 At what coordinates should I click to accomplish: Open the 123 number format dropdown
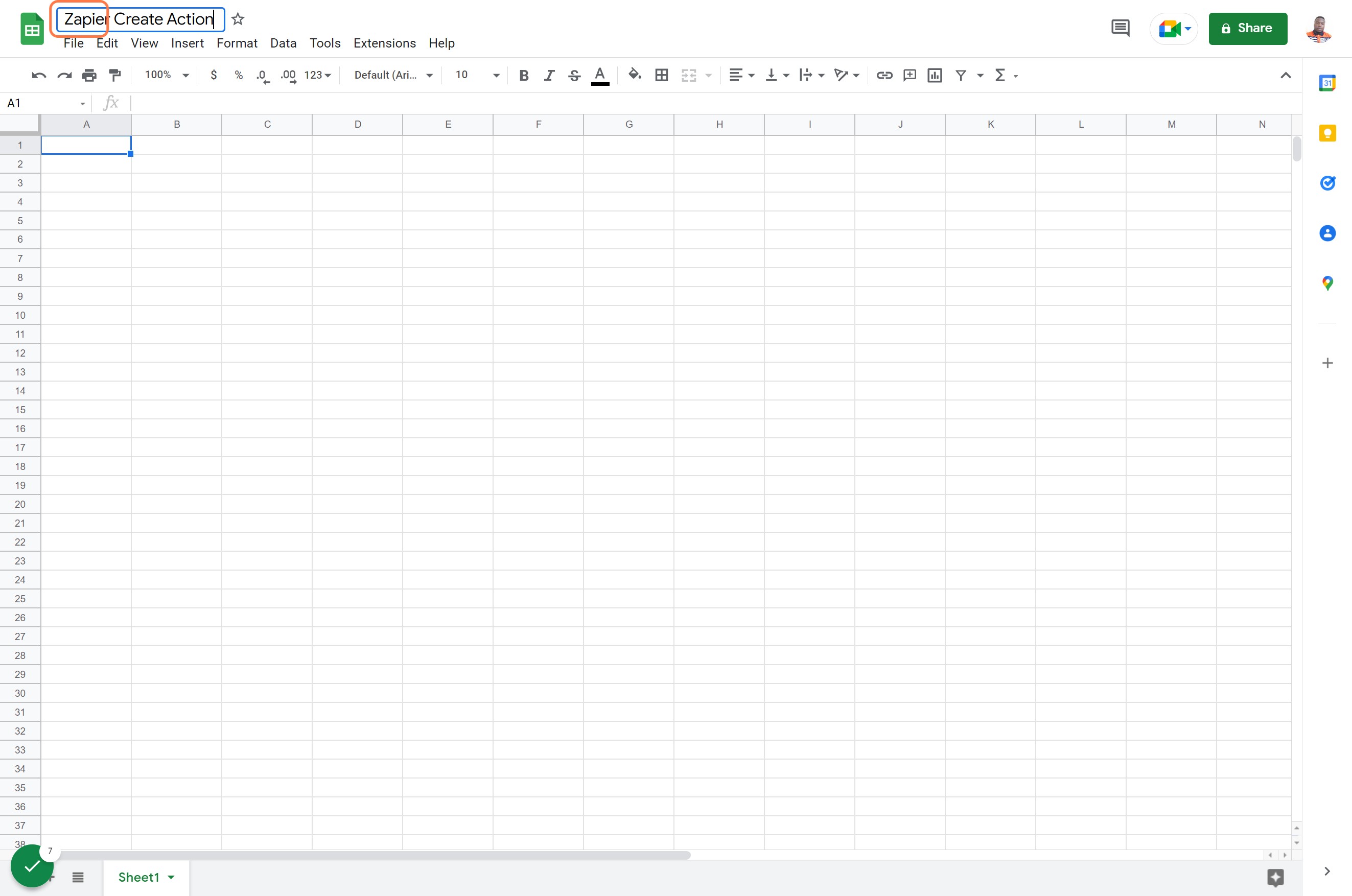[318, 75]
